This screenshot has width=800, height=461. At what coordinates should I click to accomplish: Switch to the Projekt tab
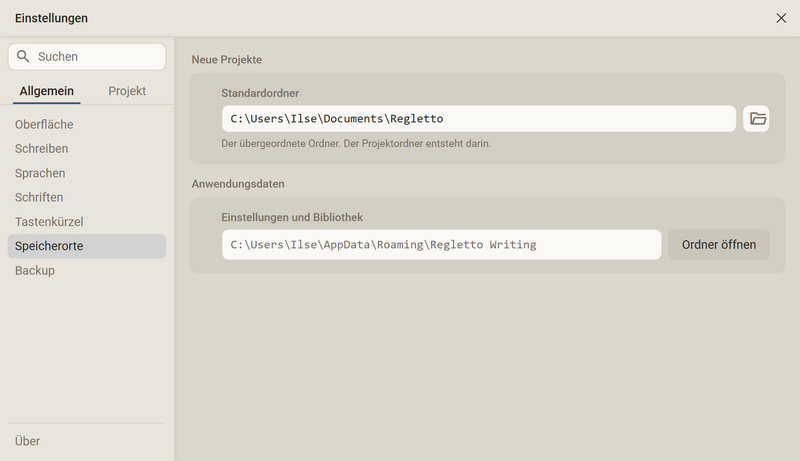[127, 91]
